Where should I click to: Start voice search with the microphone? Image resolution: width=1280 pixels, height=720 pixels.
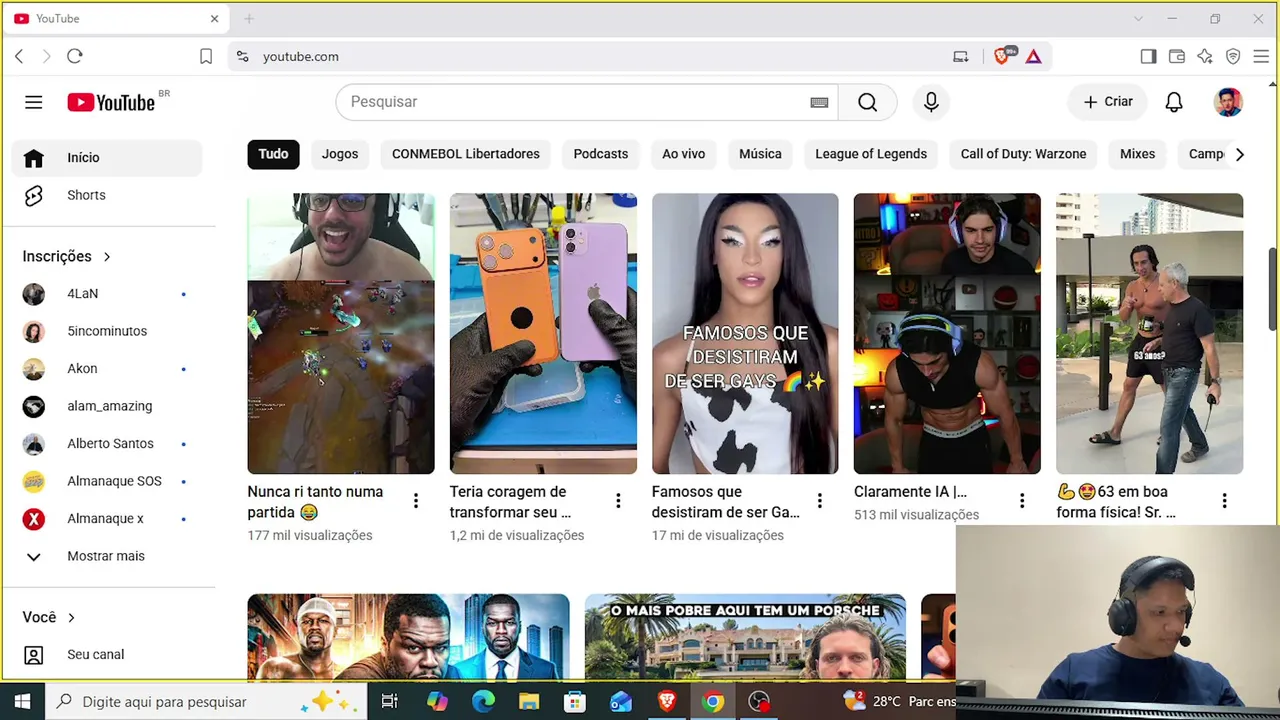pyautogui.click(x=931, y=102)
